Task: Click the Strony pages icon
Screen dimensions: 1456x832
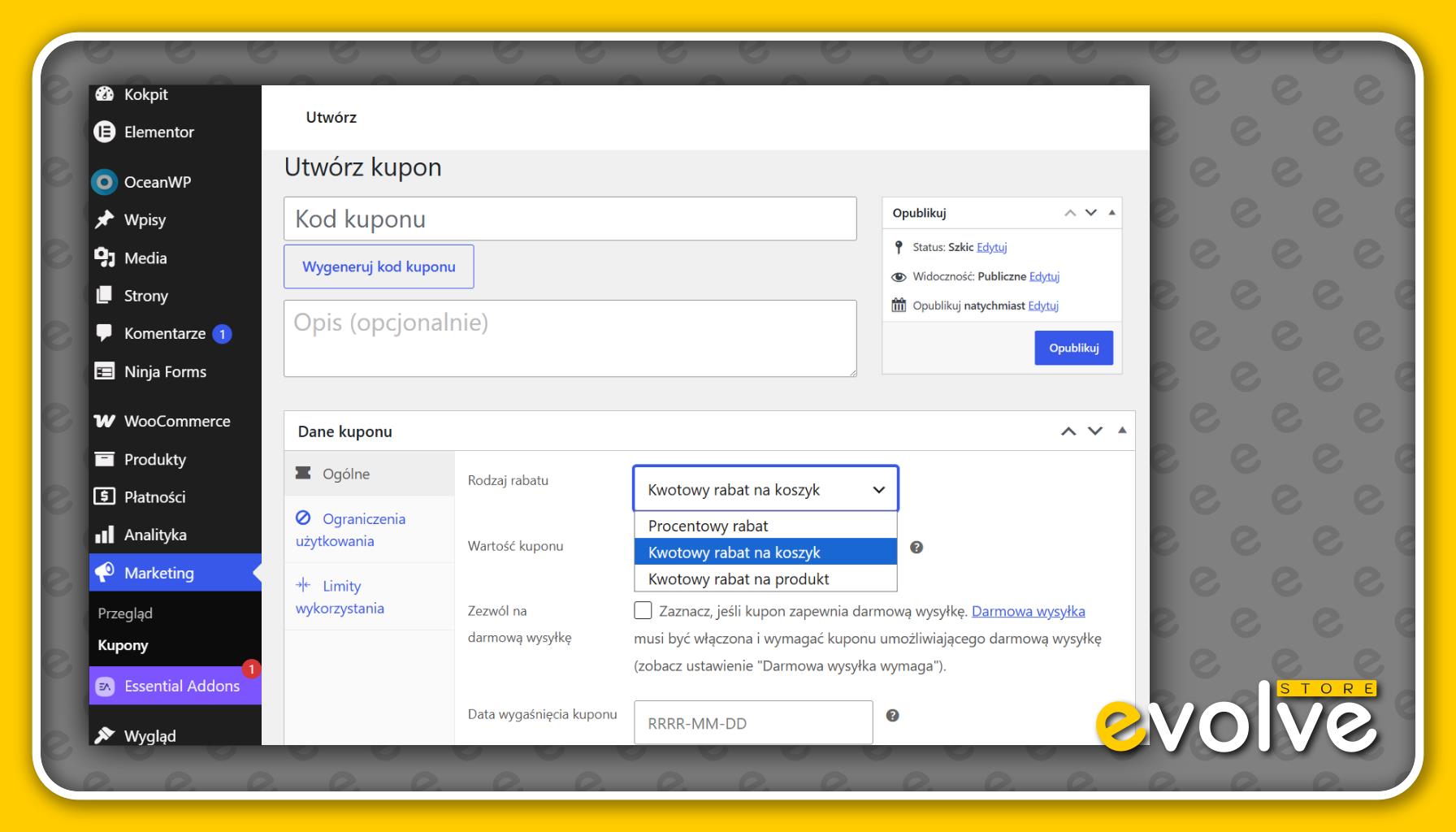Action: (x=105, y=295)
